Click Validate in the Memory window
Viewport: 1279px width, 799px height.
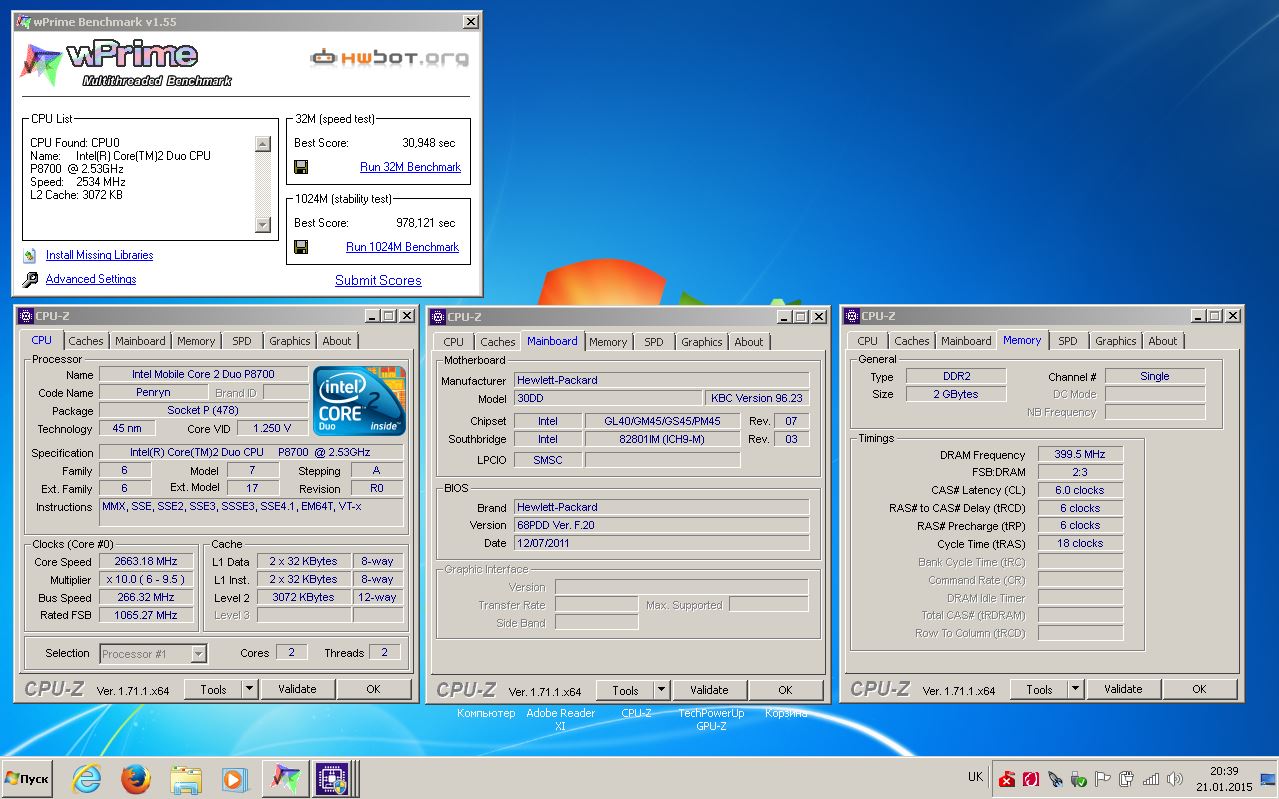click(1123, 689)
